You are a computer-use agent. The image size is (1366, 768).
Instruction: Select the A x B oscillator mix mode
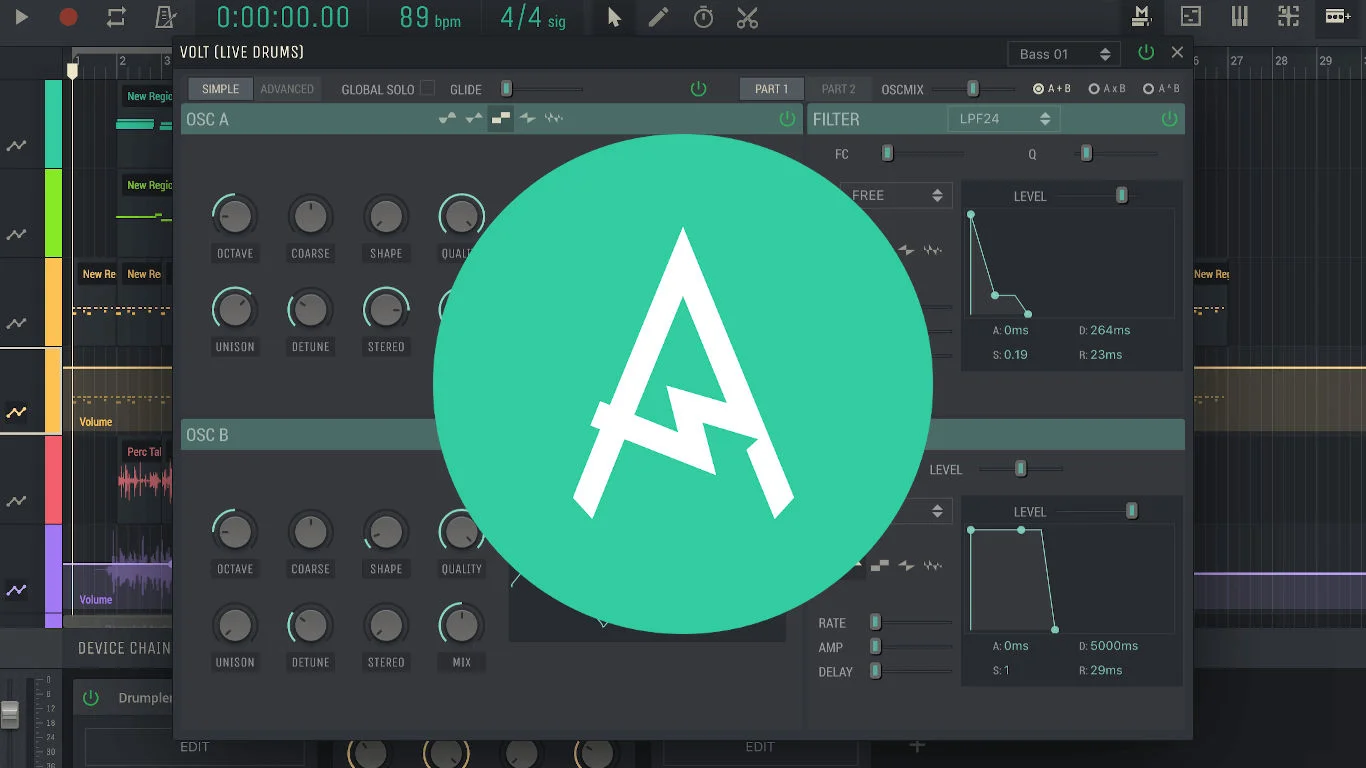[x=1107, y=89]
